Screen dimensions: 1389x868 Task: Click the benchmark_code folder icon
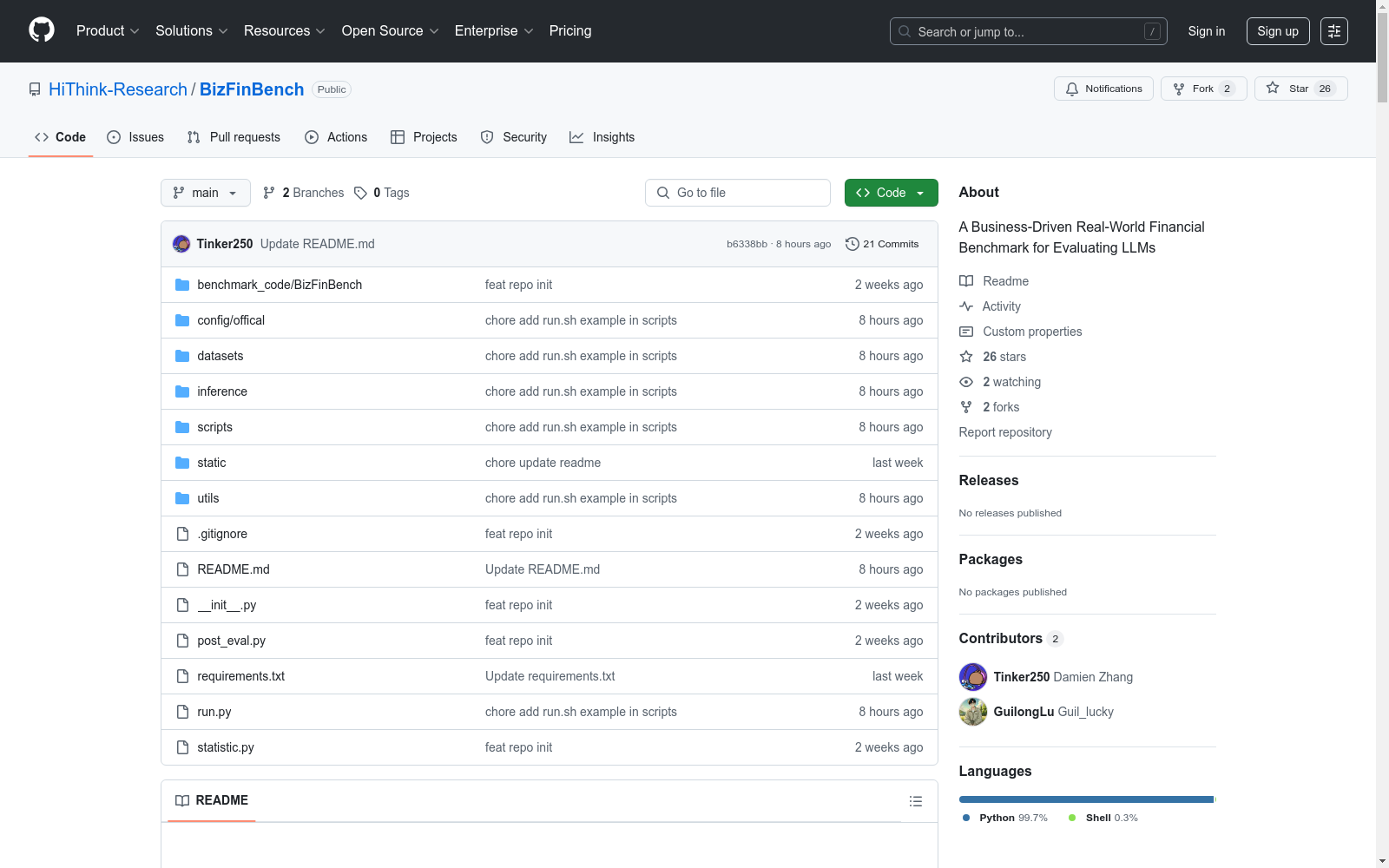(x=182, y=285)
